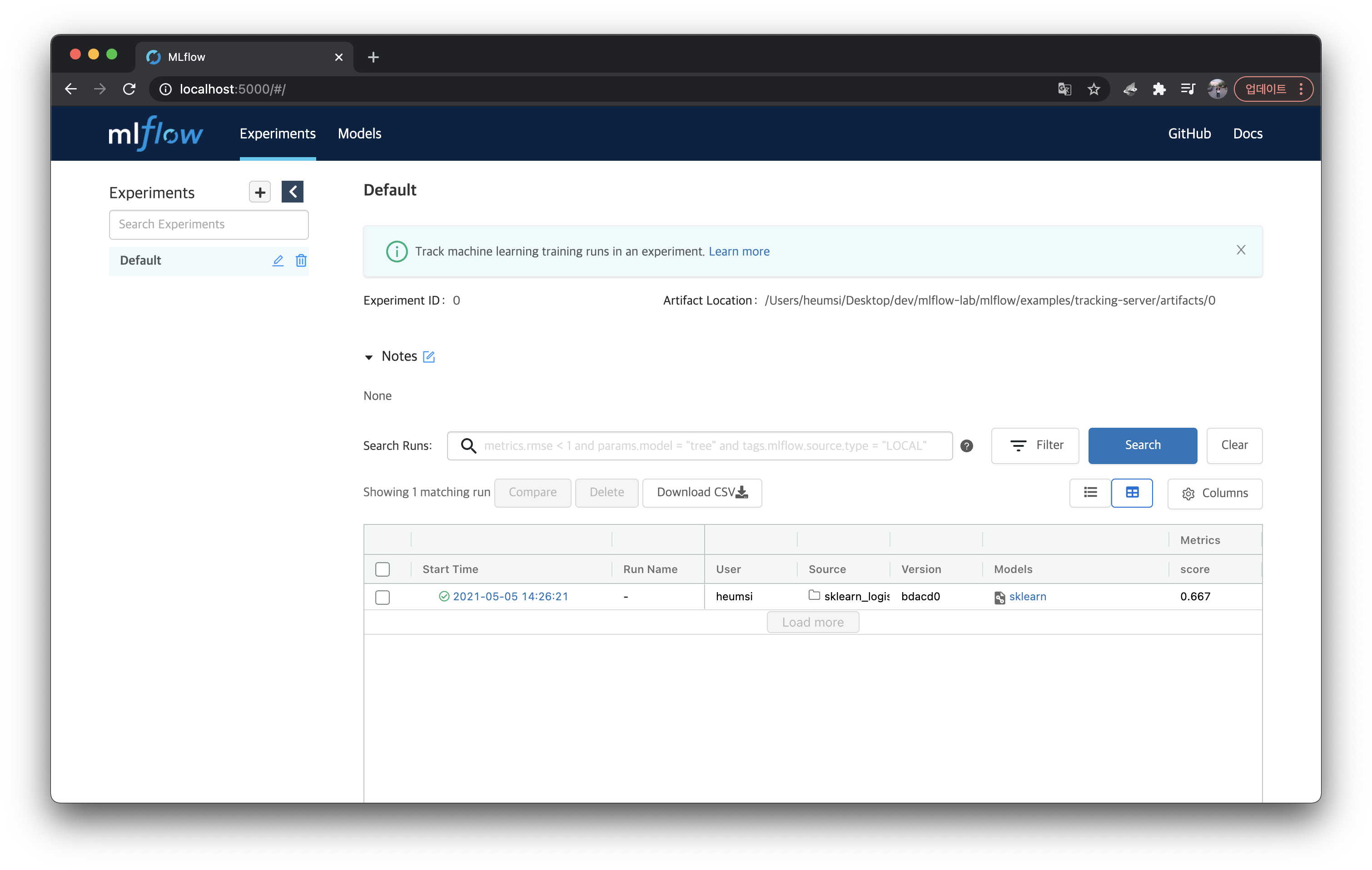Edit Notes using the pencil-square icon
1372x870 pixels.
(429, 356)
